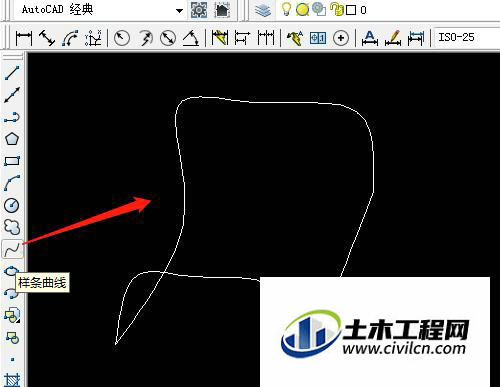Image resolution: width=500 pixels, height=387 pixels.
Task: Select the Aligned dimension tool
Action: tap(47, 38)
